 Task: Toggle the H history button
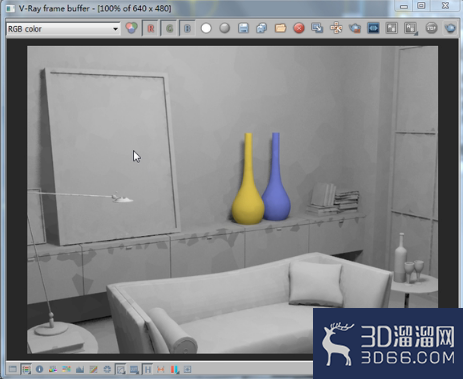click(x=147, y=369)
